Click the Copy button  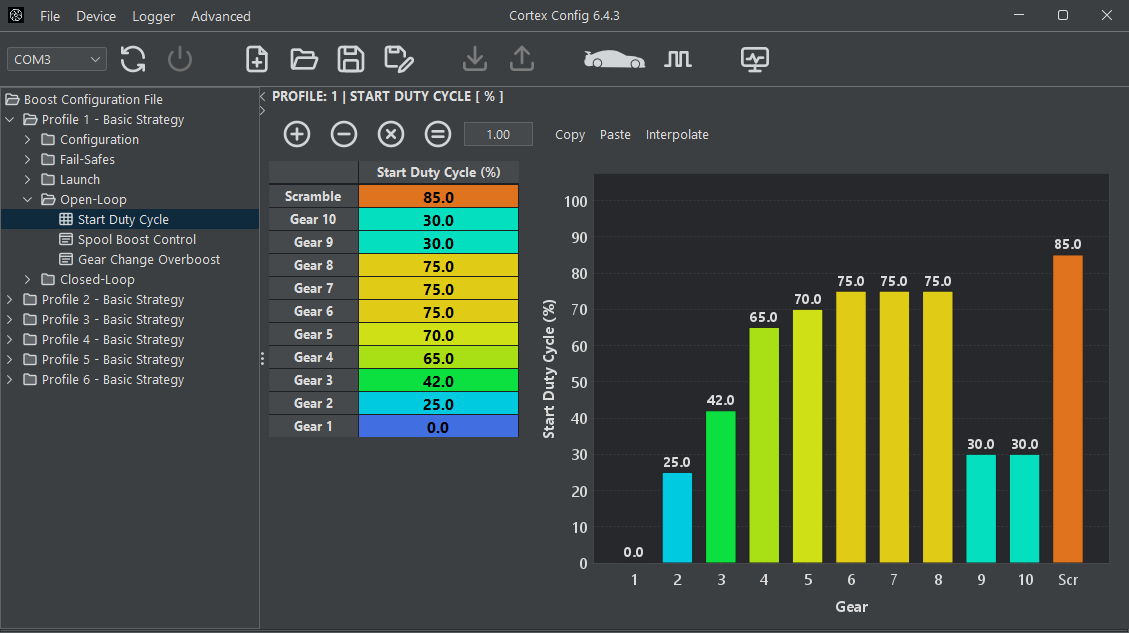point(570,135)
